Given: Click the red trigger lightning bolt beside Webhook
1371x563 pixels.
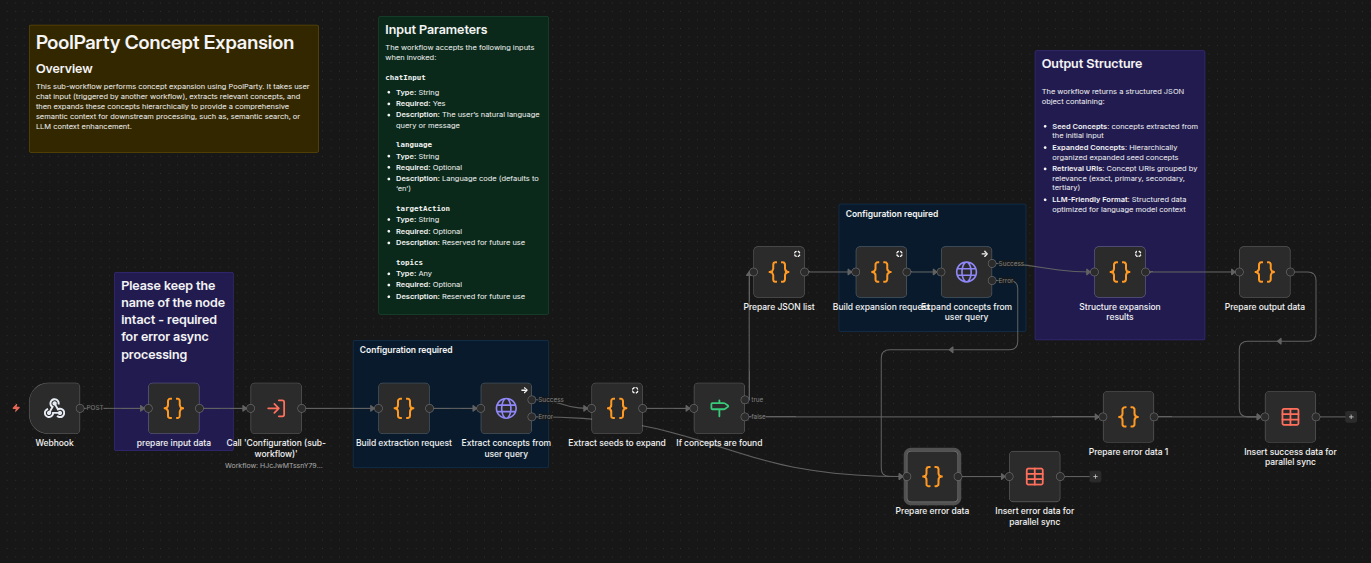Looking at the screenshot, I should 16,408.
